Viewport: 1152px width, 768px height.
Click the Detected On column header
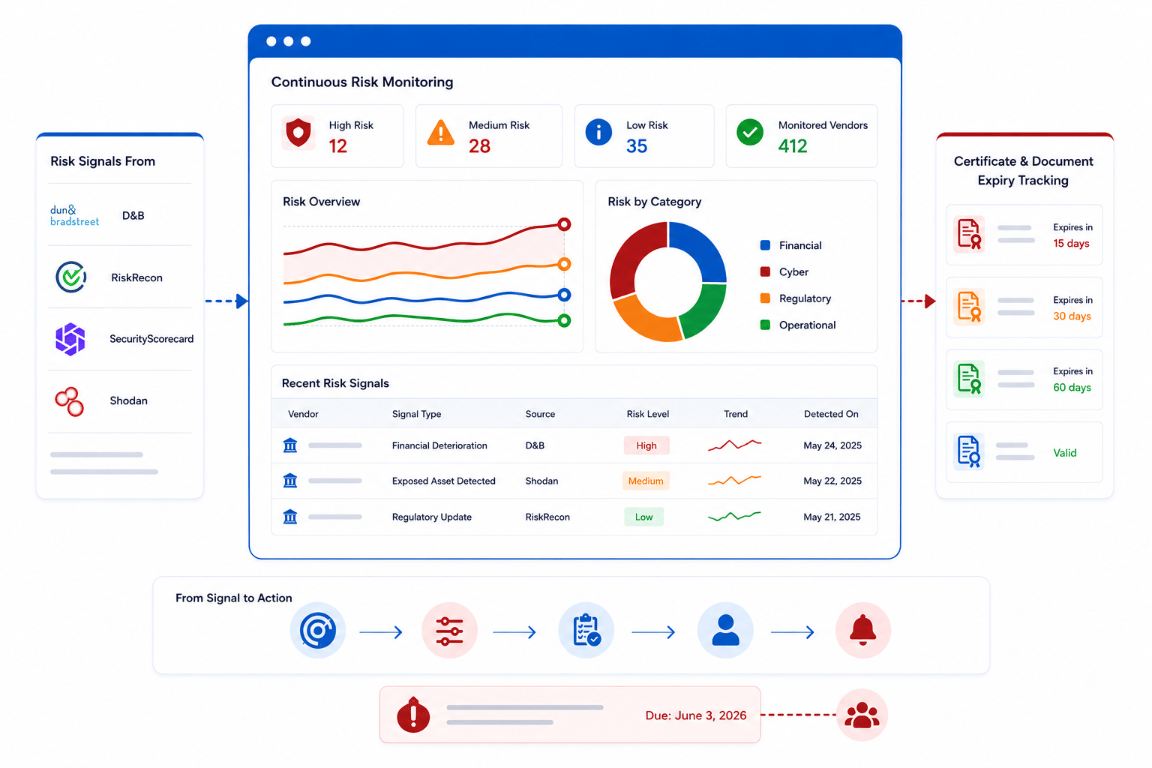click(x=831, y=414)
